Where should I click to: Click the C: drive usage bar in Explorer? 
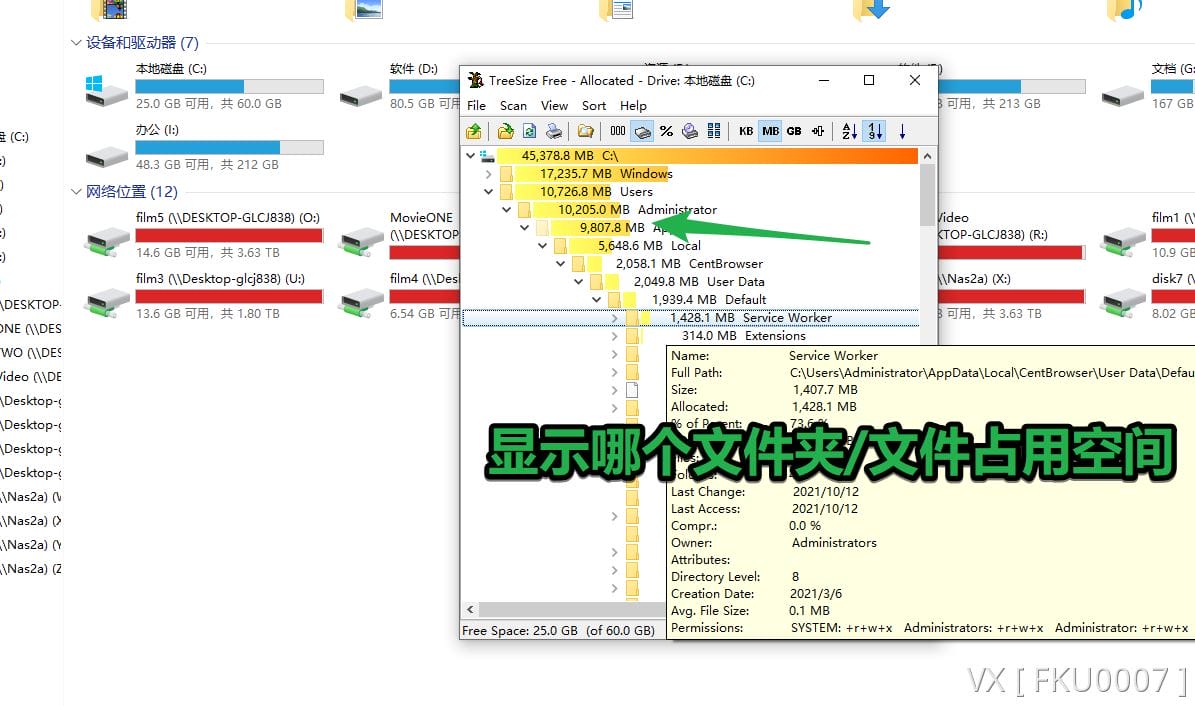229,86
